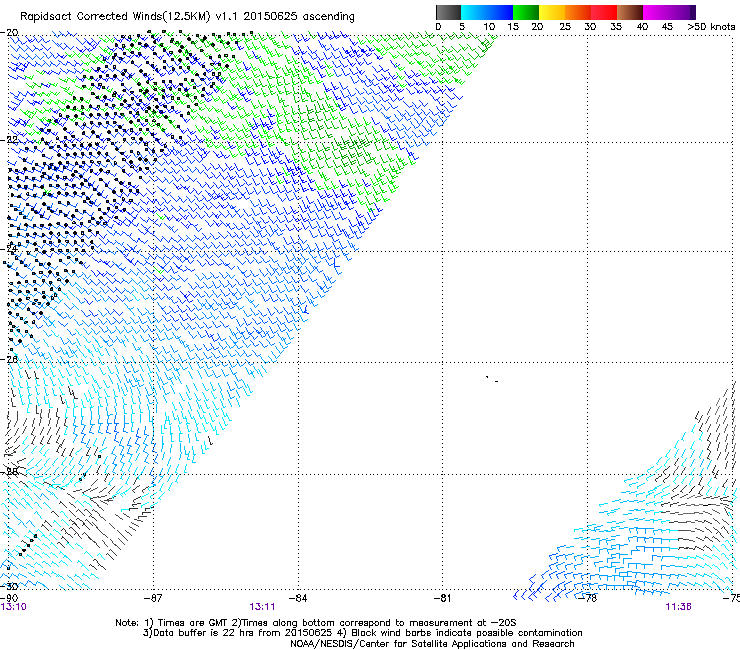Click the dark purple 45-50 knots color segment
Image resolution: width=740 pixels, height=650 pixels.
[682, 12]
